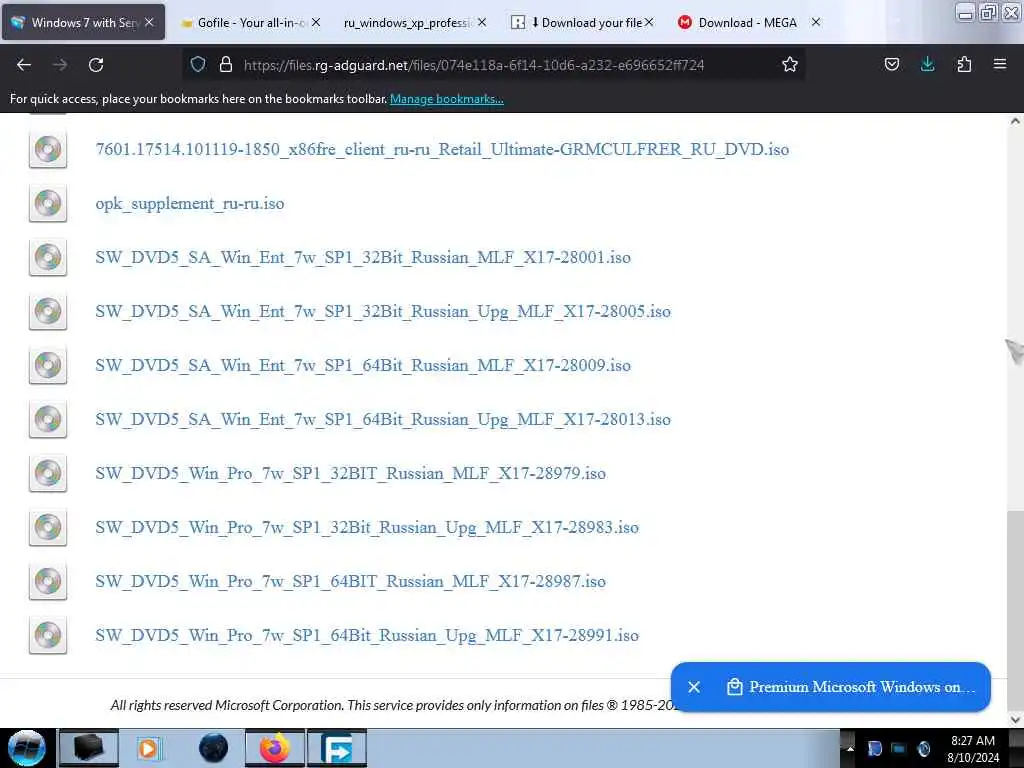The image size is (1024, 768).
Task: Open media player taskbar icon
Action: point(149,748)
